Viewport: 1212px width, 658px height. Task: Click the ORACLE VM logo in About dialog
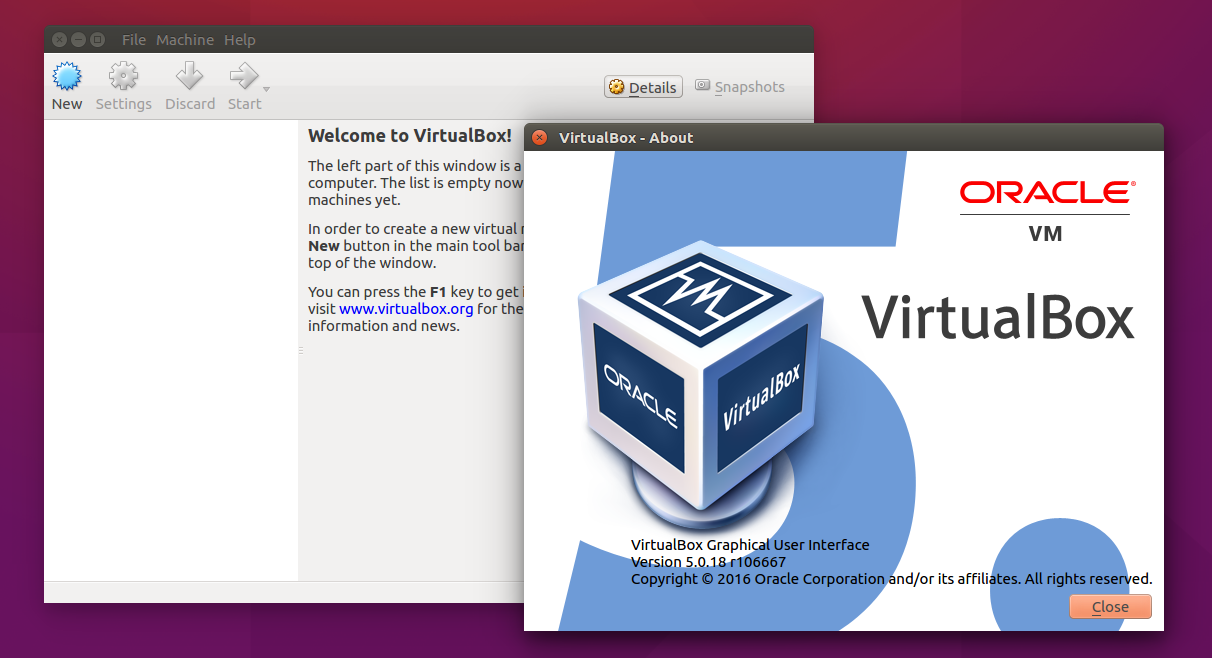[1046, 211]
